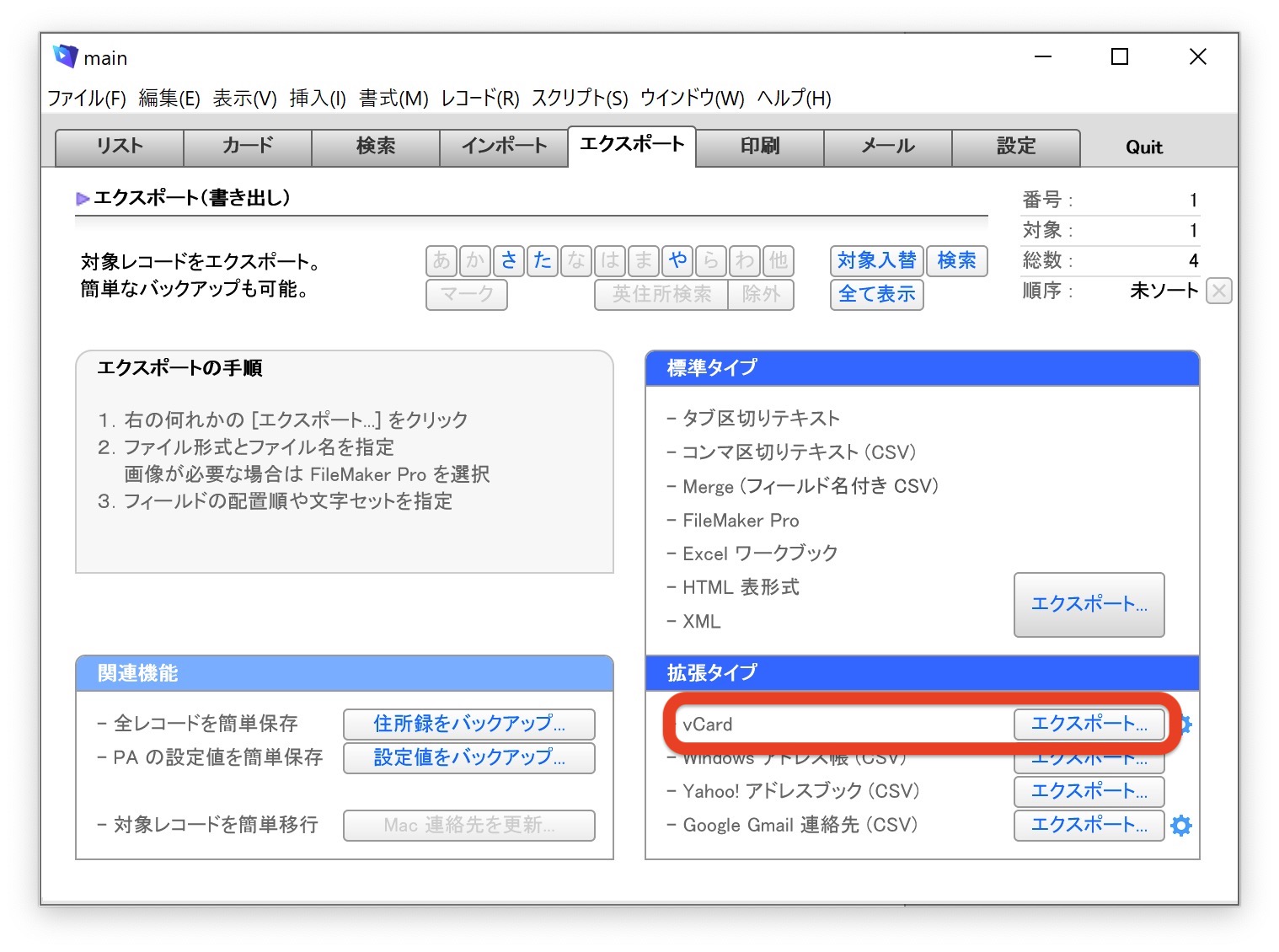Image resolution: width=1279 pixels, height=952 pixels.
Task: Open the スクリプト(S) menu
Action: 580,99
